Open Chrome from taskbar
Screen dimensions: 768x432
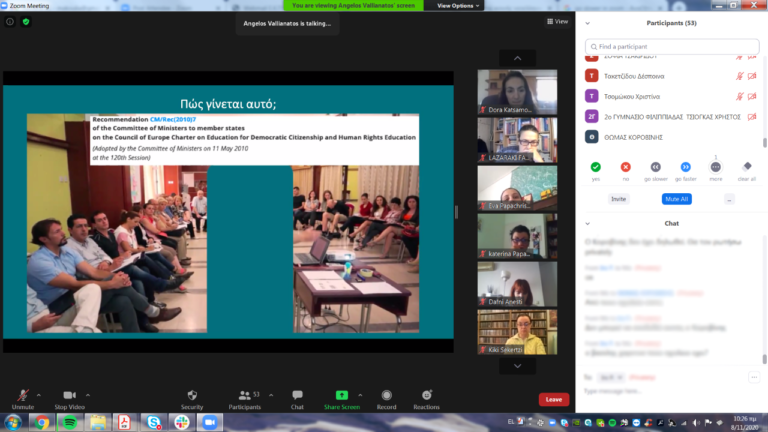point(42,422)
